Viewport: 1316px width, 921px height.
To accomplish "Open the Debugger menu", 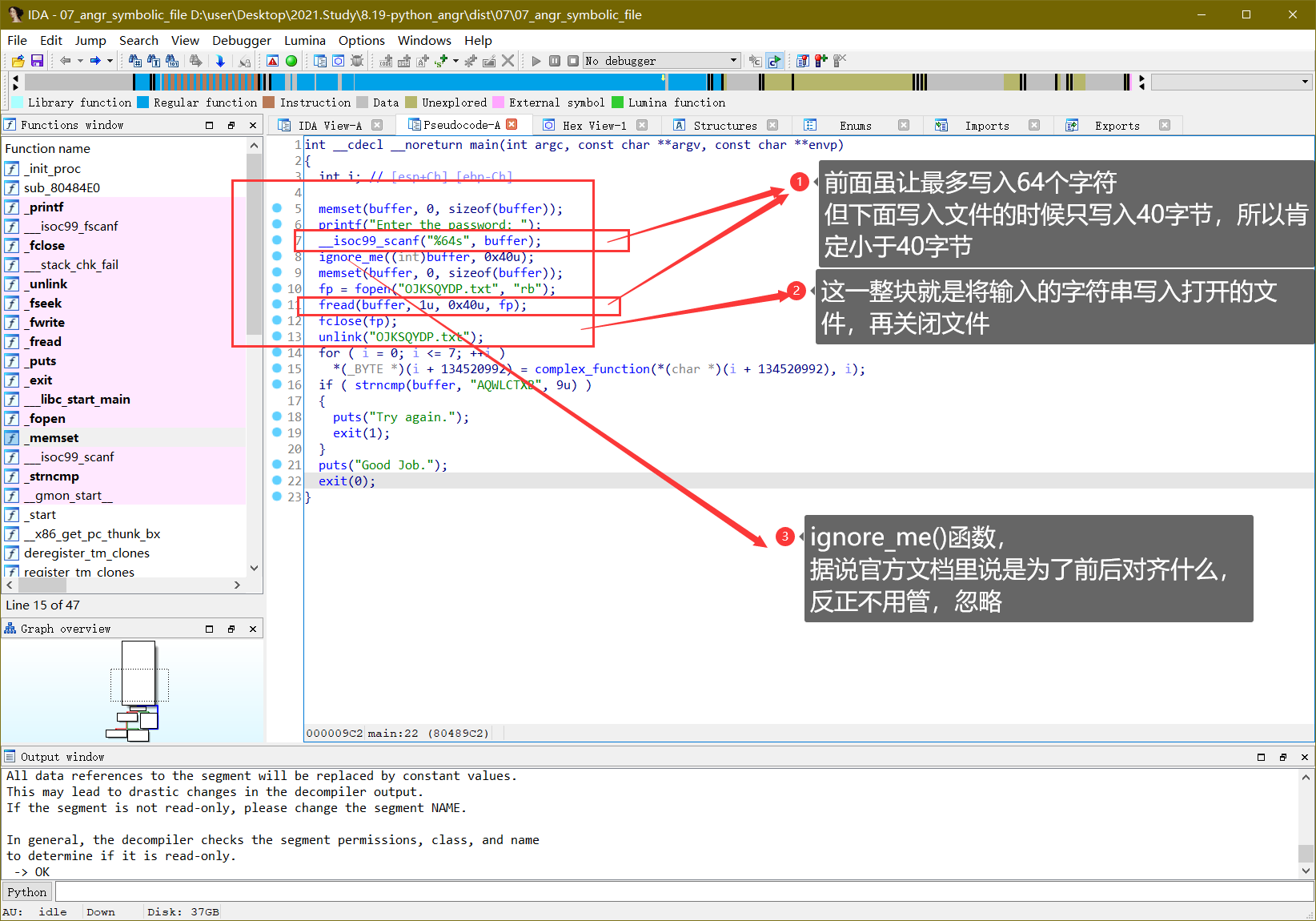I will click(241, 40).
